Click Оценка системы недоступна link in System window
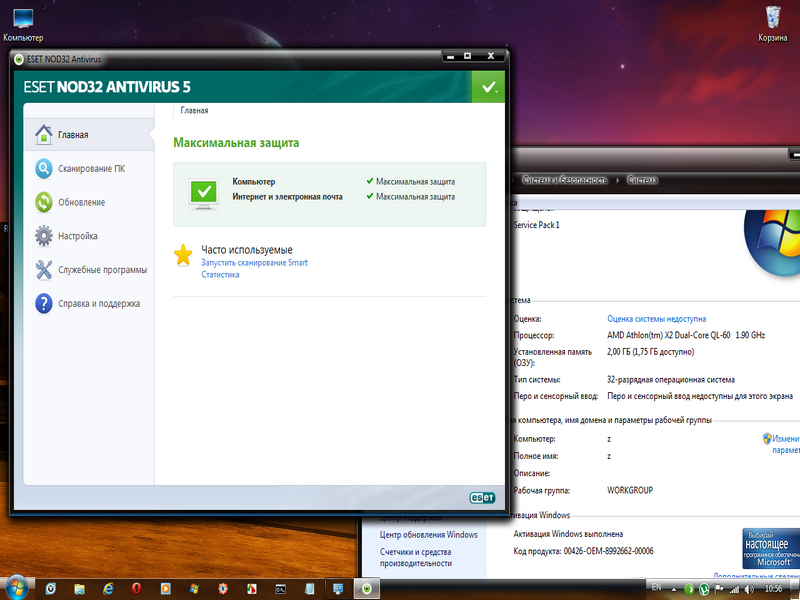 click(657, 319)
